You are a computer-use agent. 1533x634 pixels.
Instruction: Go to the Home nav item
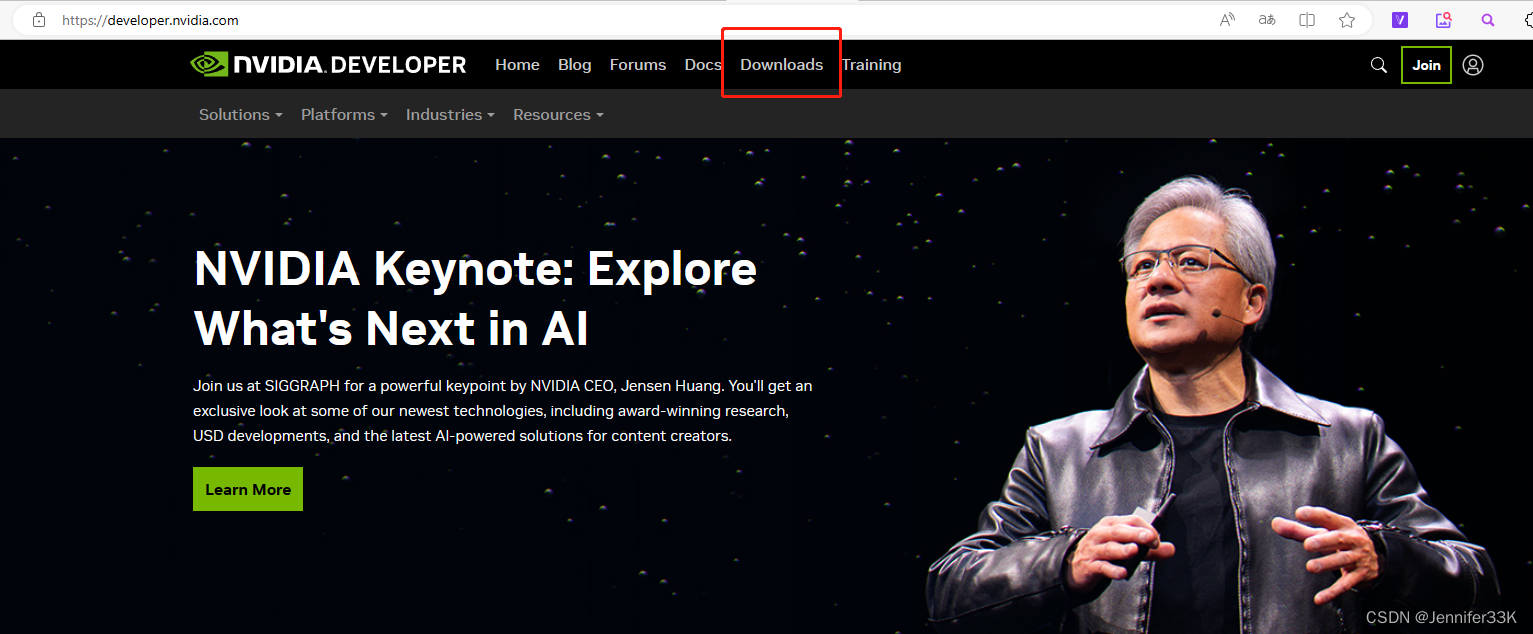[517, 65]
